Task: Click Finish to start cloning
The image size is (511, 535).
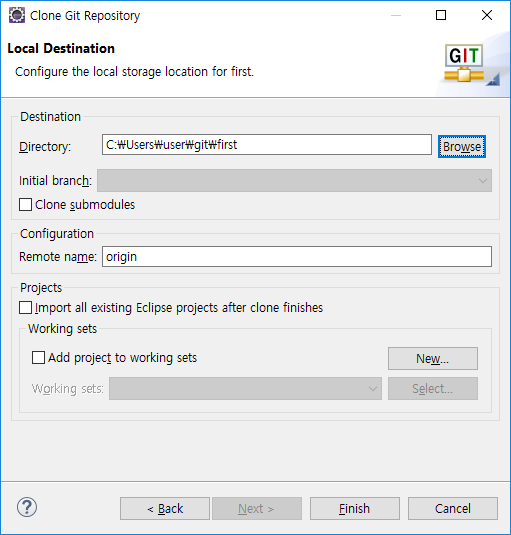Action: (355, 508)
